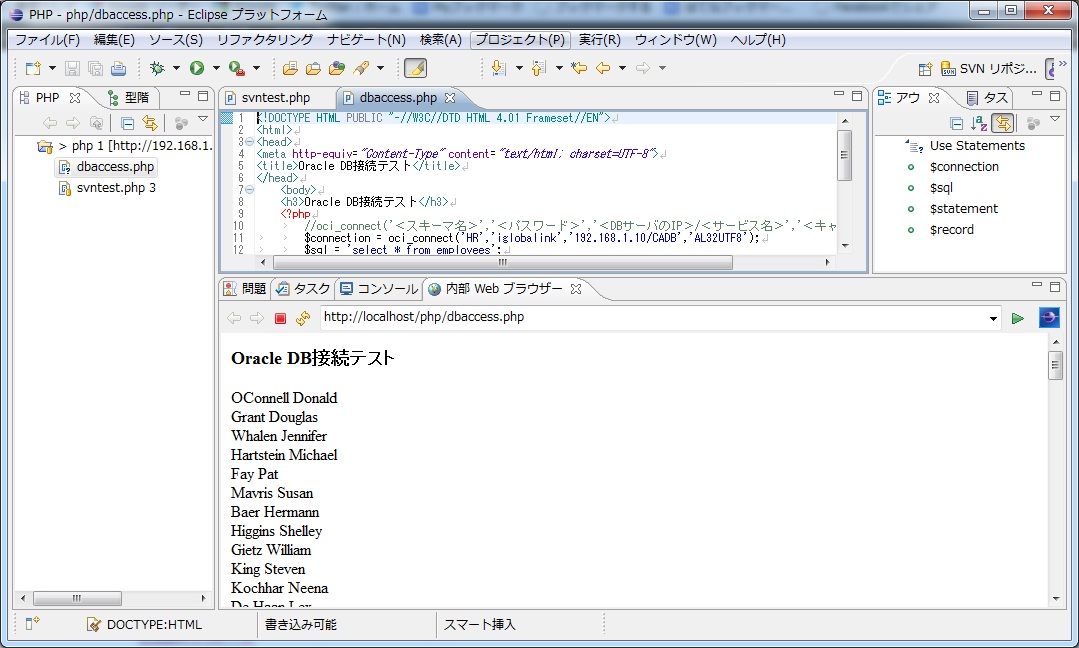This screenshot has height=648, width=1079.
Task: Open the External Tools dropdown arrow
Action: [257, 68]
